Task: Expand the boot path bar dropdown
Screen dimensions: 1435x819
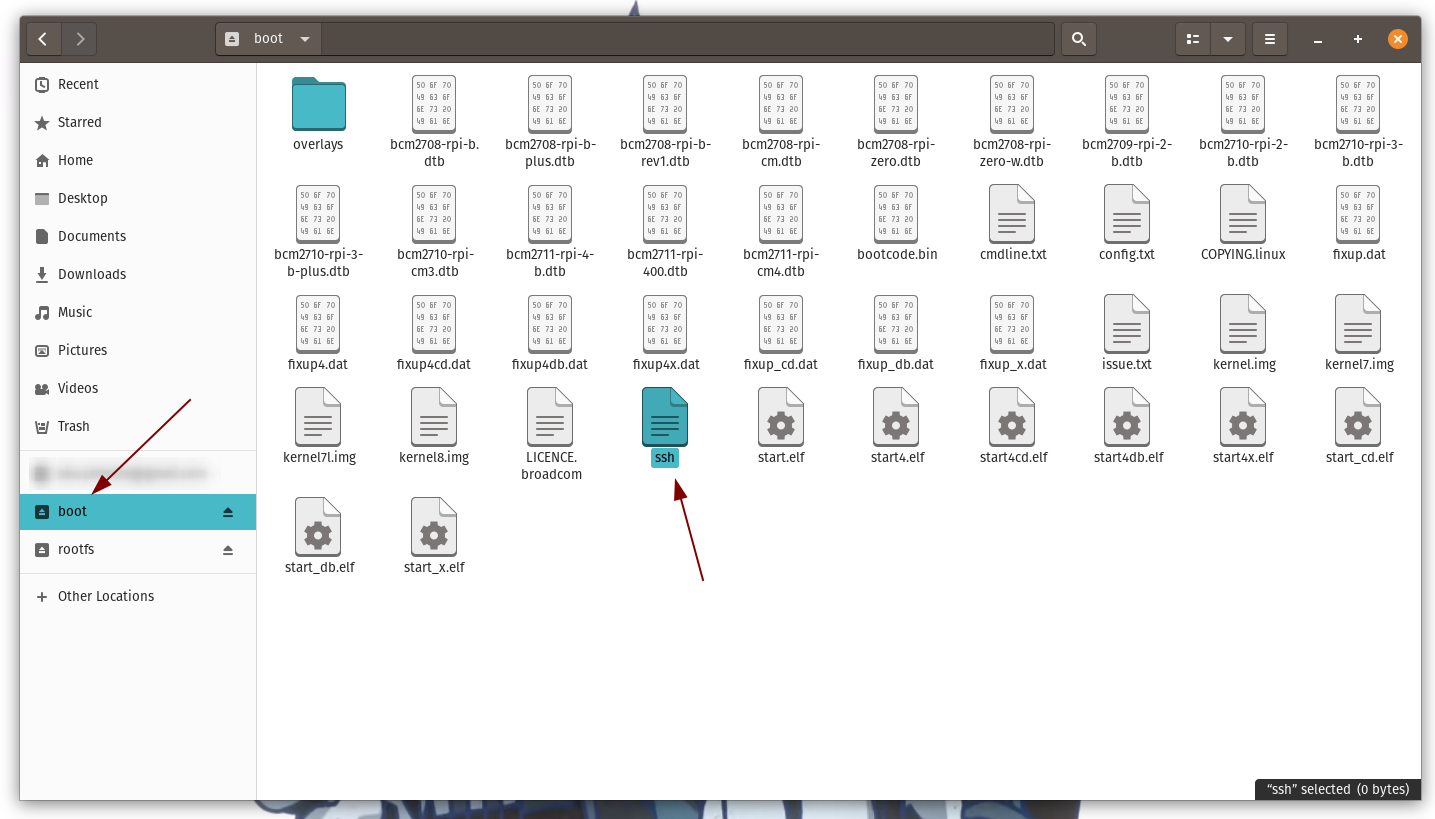Action: point(304,39)
